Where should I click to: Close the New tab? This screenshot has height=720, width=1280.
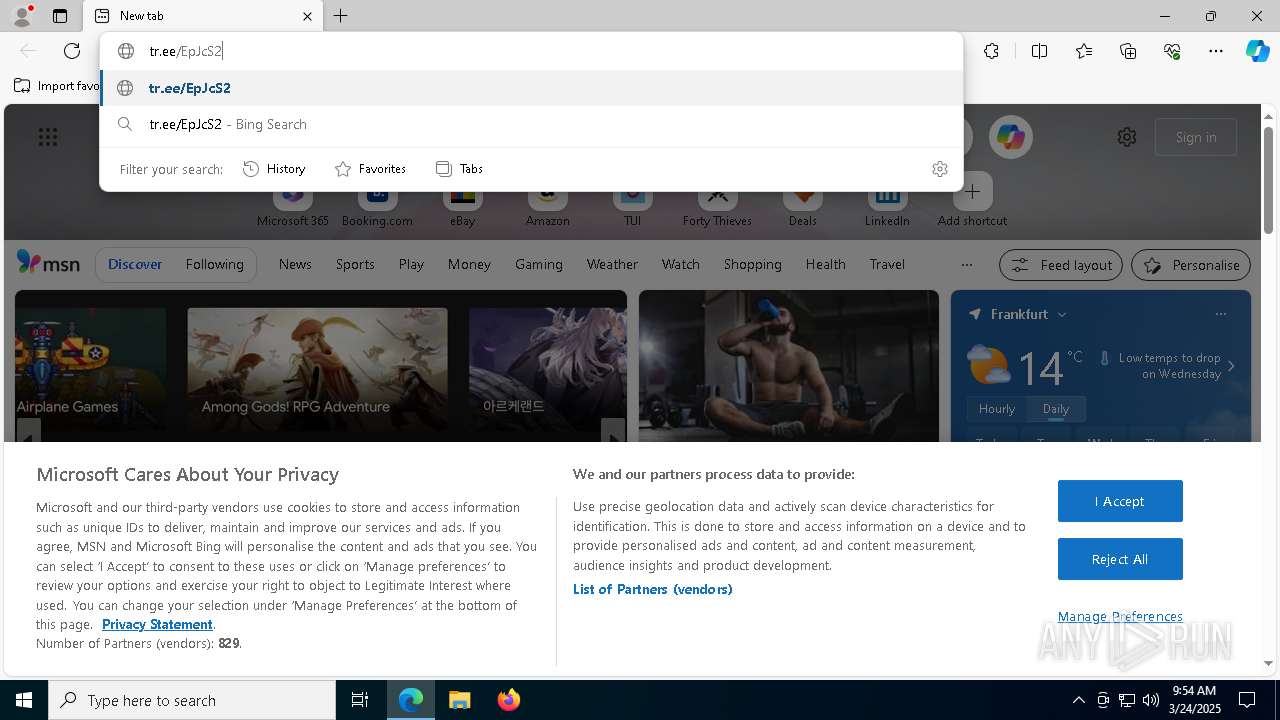pos(307,16)
